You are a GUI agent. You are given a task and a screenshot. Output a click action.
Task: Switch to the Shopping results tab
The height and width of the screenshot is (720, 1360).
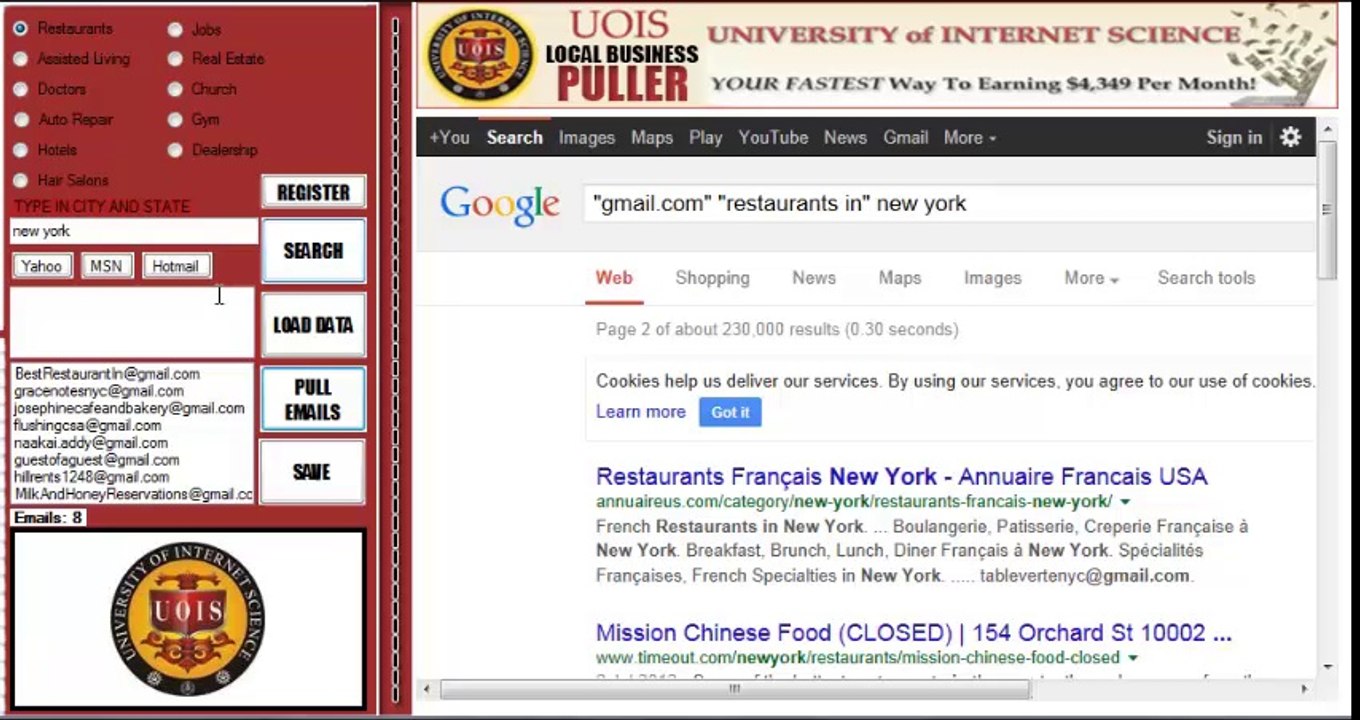(712, 278)
